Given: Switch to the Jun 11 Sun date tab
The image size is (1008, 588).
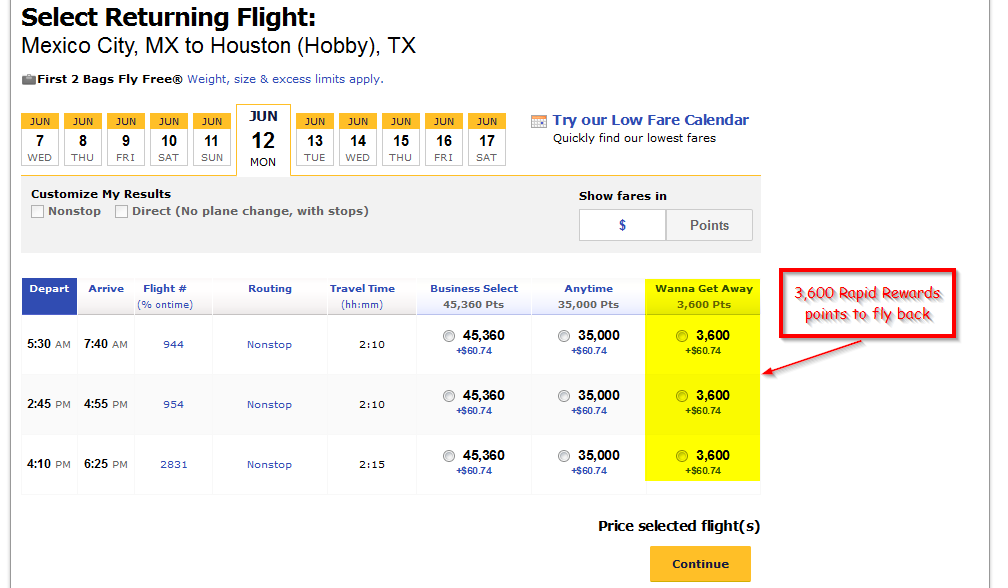Looking at the screenshot, I should pos(212,139).
